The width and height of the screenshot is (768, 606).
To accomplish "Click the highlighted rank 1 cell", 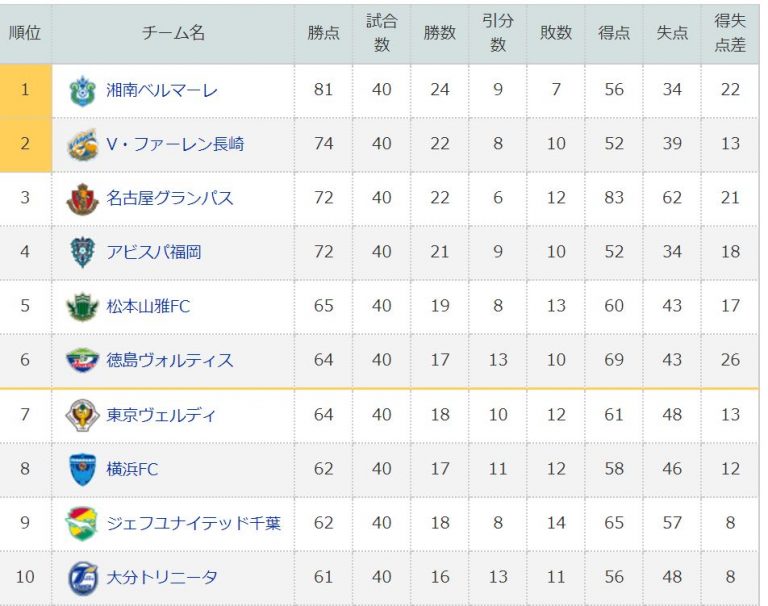I will [x=25, y=91].
